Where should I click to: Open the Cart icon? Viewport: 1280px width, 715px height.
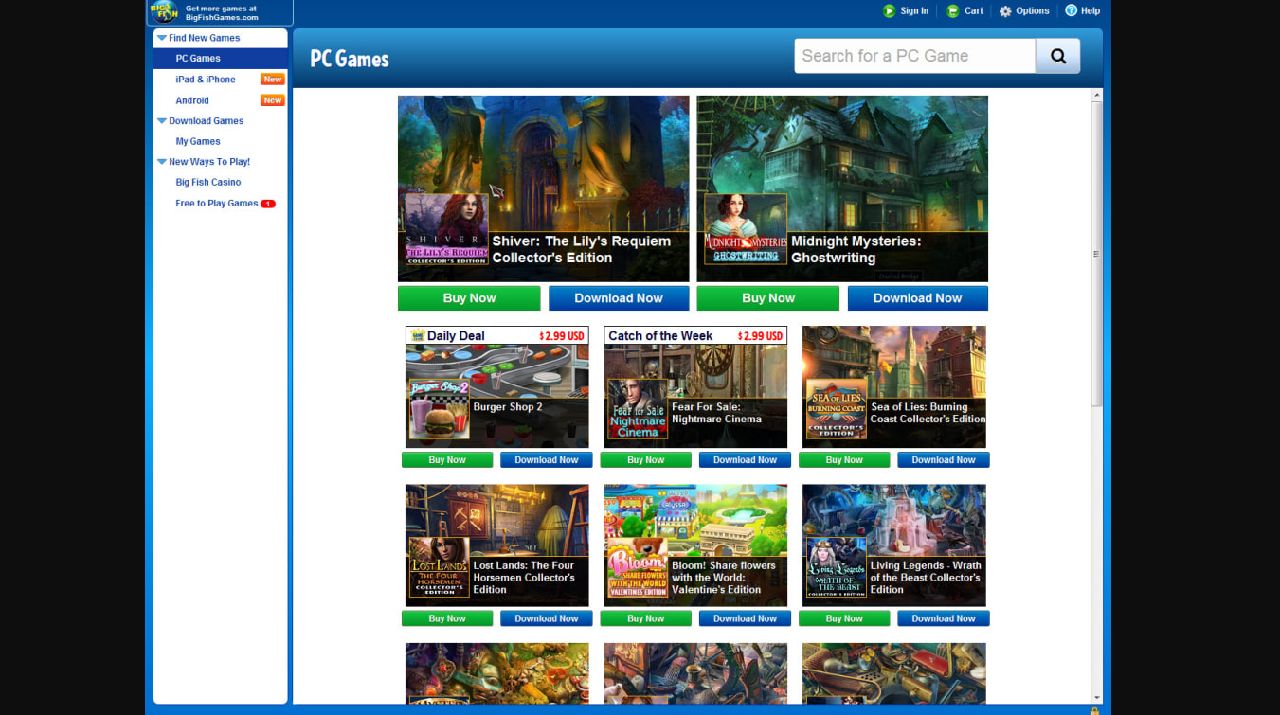click(952, 11)
